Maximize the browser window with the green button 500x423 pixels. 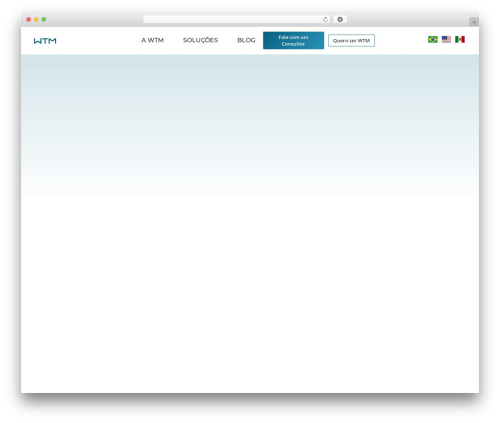[44, 19]
